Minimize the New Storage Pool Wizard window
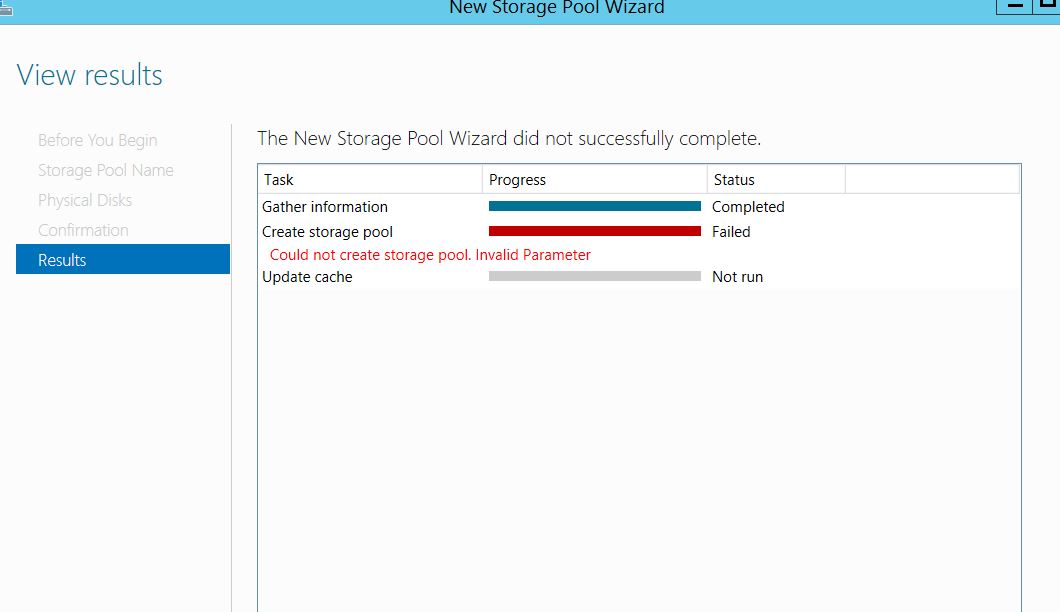This screenshot has width=1060, height=612. click(x=1014, y=6)
